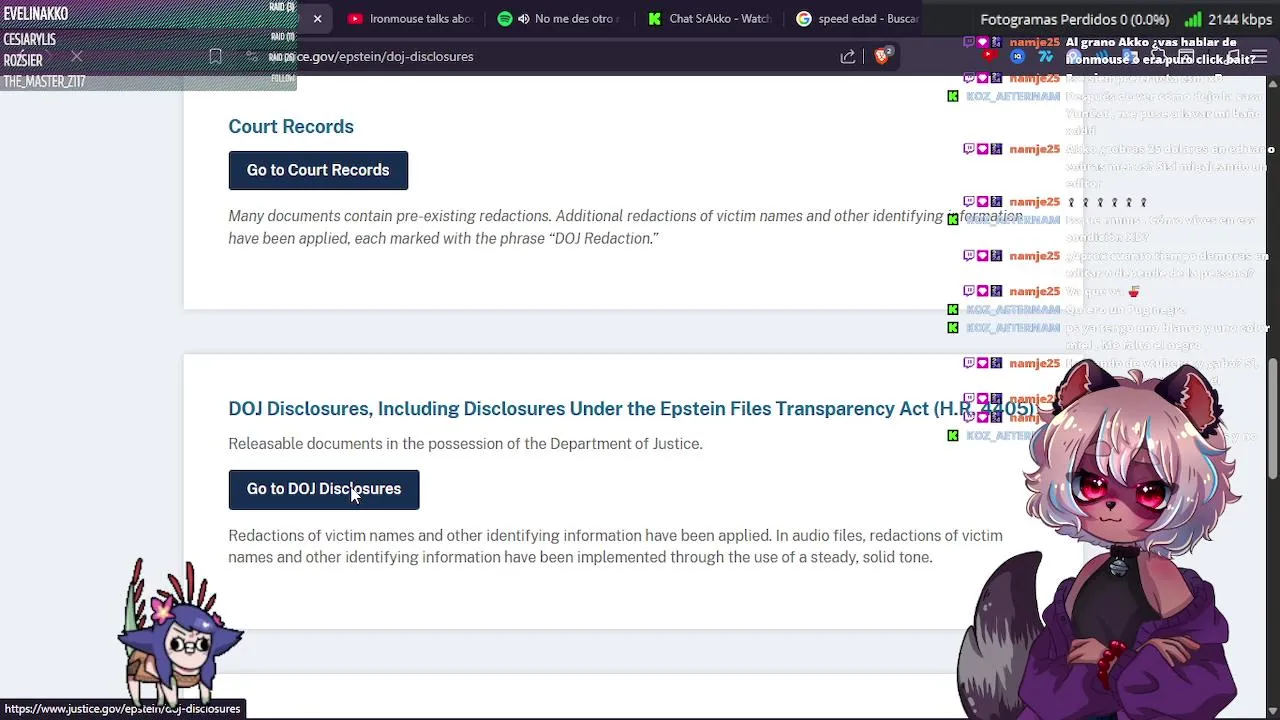Screen dimensions: 1280x720
Task: Click the red YouTube extension icon
Action: point(989,56)
